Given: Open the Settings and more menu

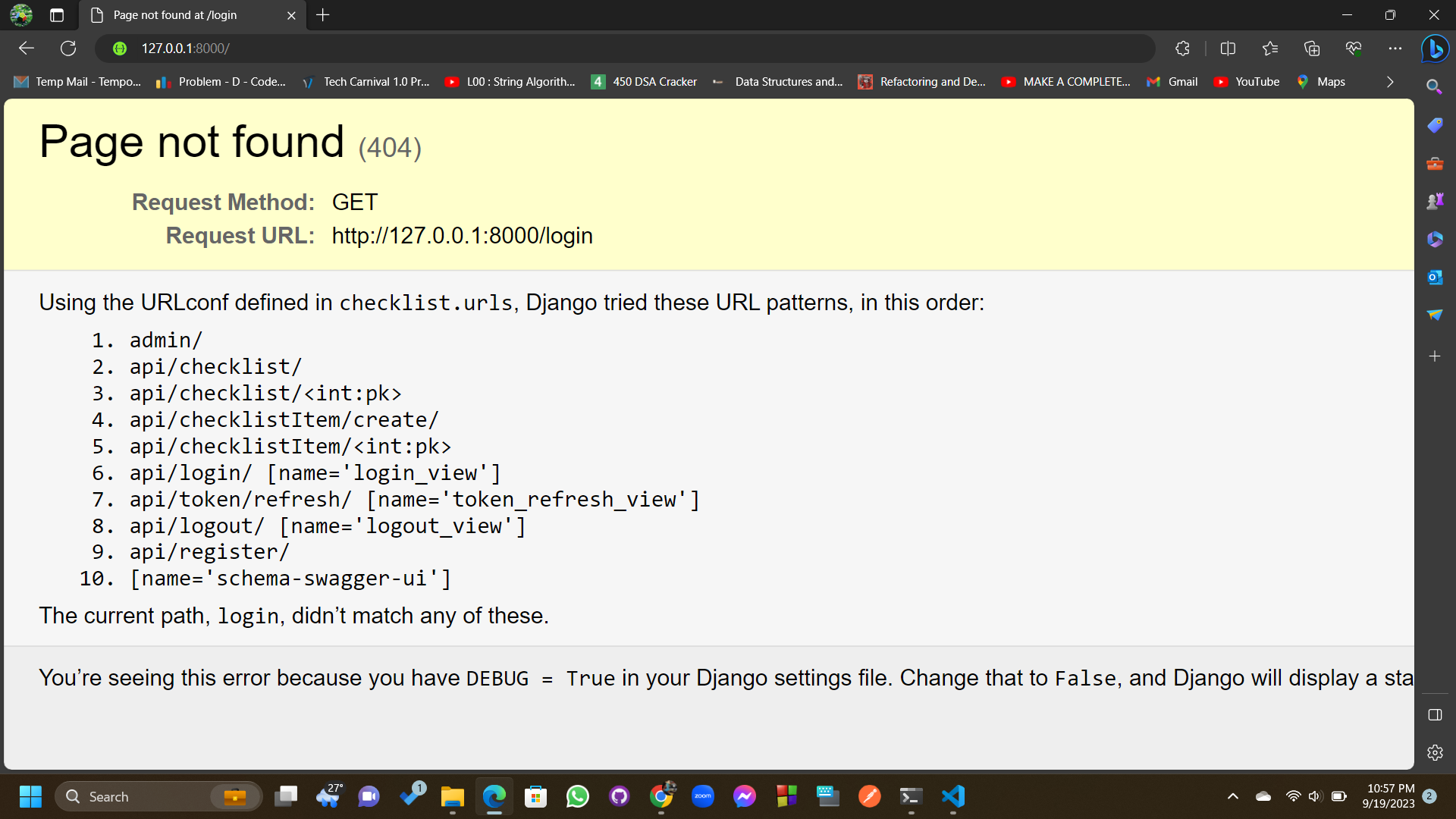Looking at the screenshot, I should 1395,48.
